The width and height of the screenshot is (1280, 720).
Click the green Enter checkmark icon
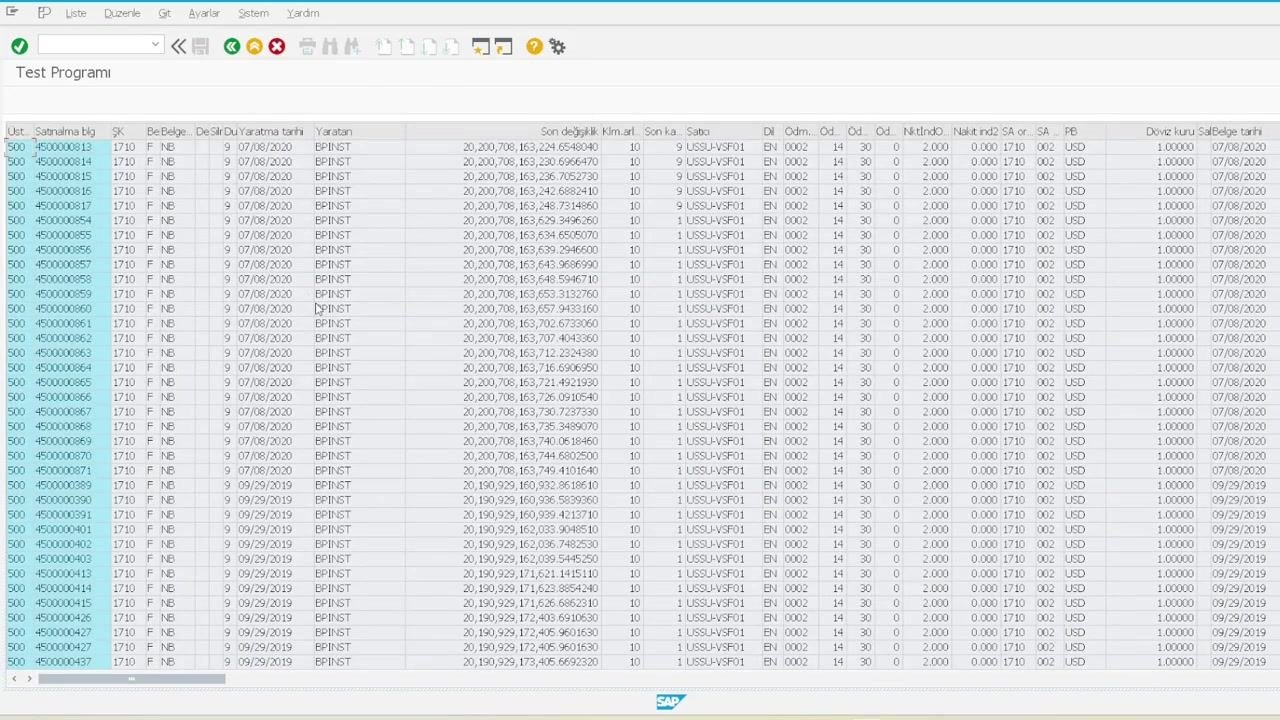click(19, 46)
